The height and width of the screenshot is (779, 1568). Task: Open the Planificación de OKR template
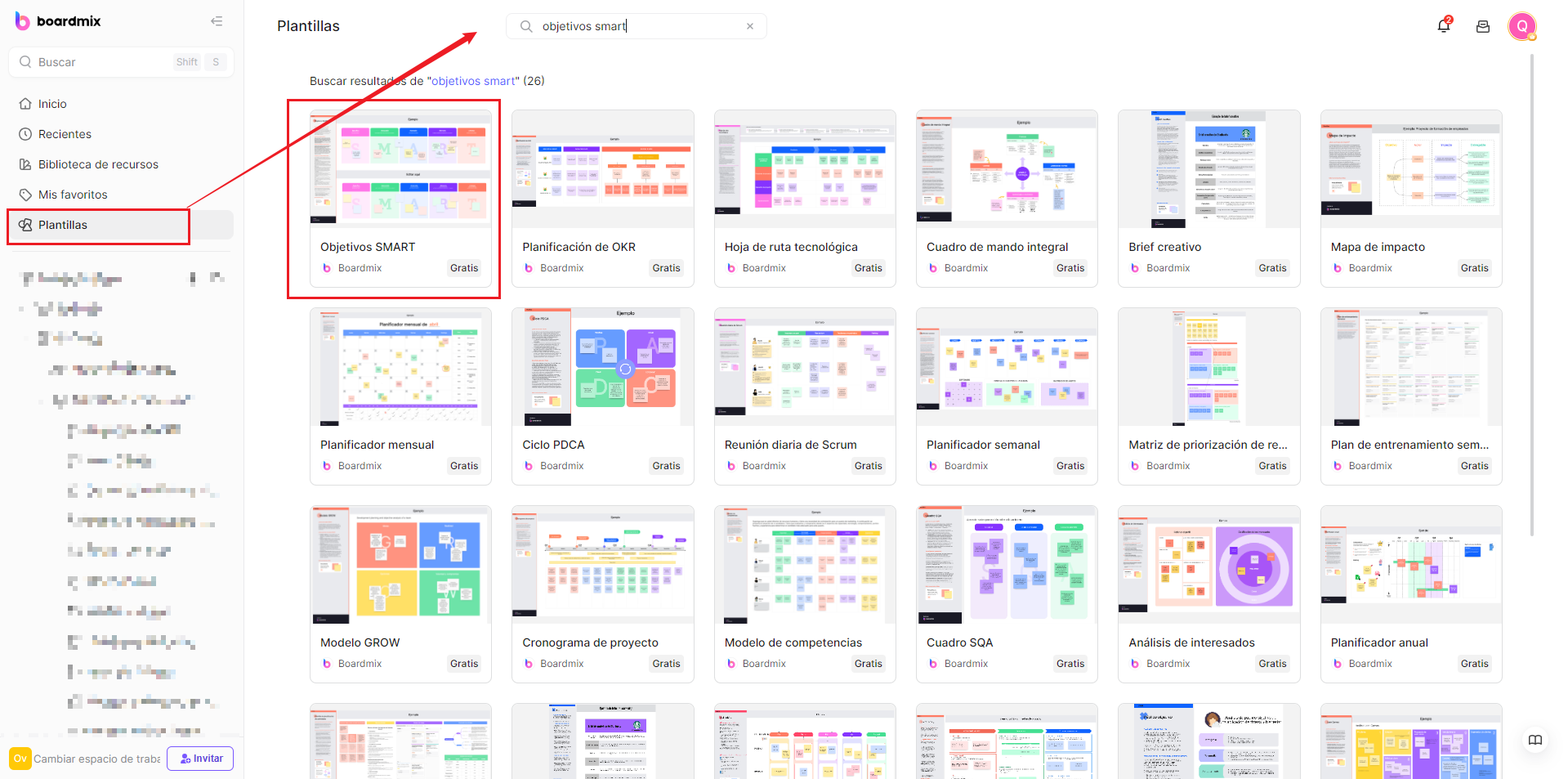pyautogui.click(x=603, y=199)
